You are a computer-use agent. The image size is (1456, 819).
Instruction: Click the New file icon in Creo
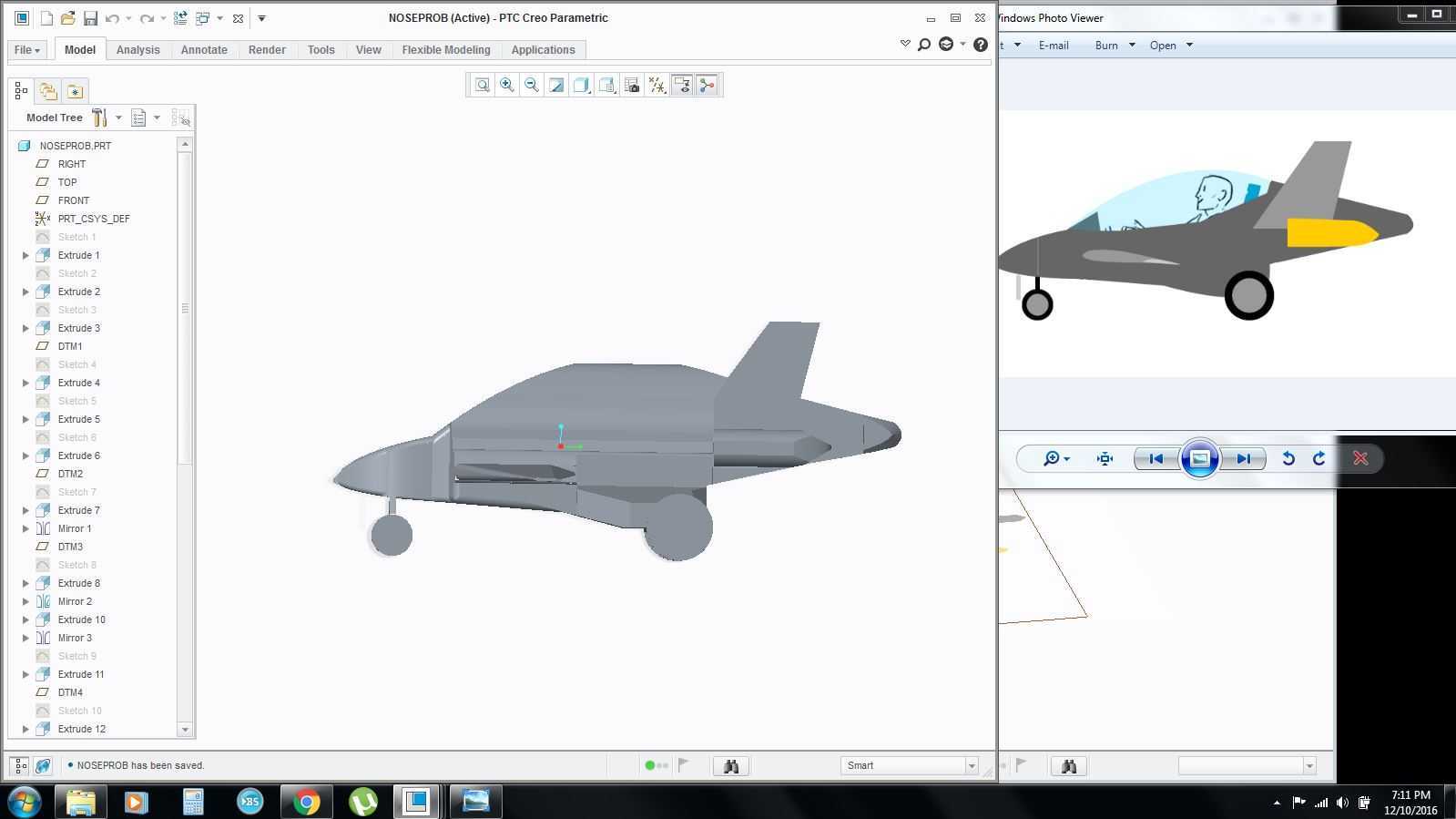pyautogui.click(x=46, y=18)
